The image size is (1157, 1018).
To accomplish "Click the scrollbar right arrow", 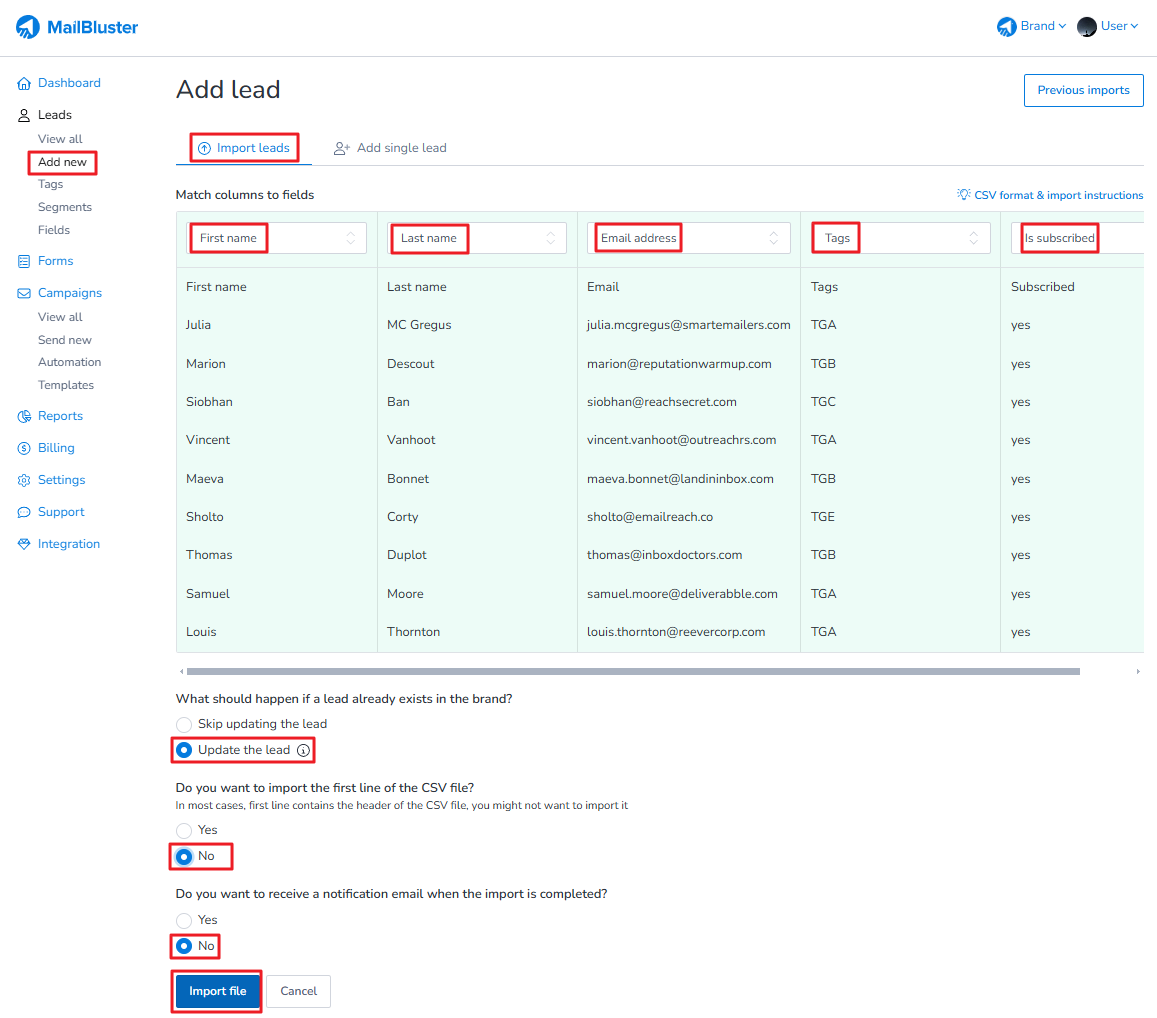I will pyautogui.click(x=1139, y=671).
